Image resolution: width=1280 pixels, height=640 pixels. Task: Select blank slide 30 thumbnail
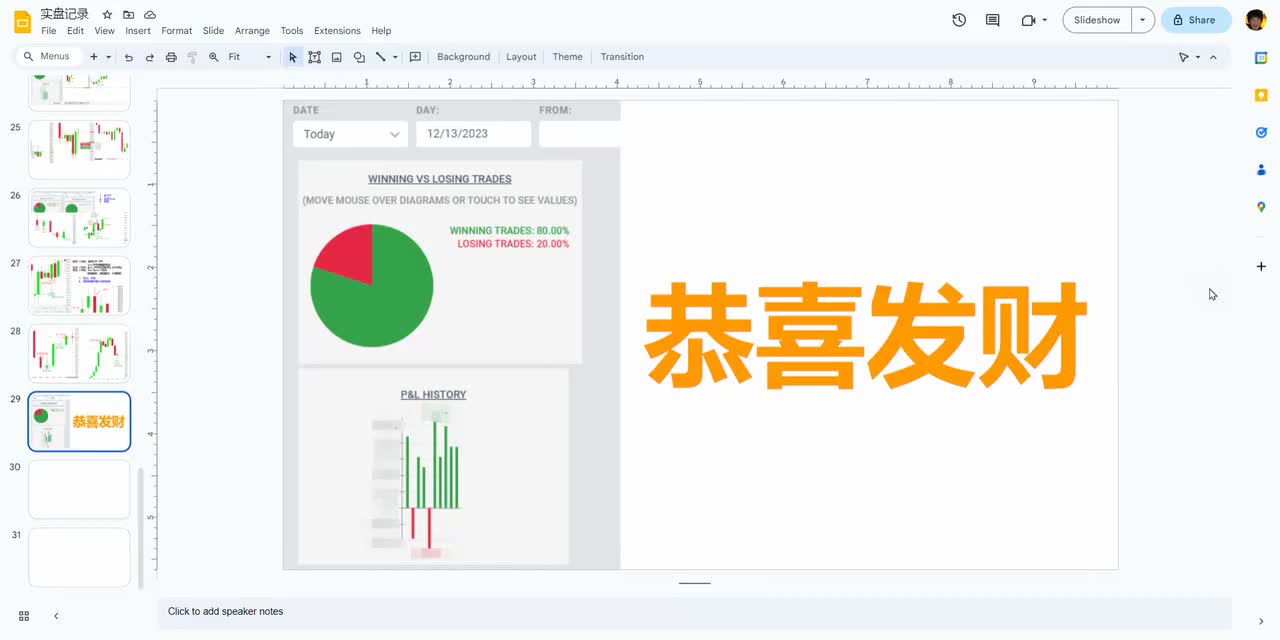[x=79, y=490]
